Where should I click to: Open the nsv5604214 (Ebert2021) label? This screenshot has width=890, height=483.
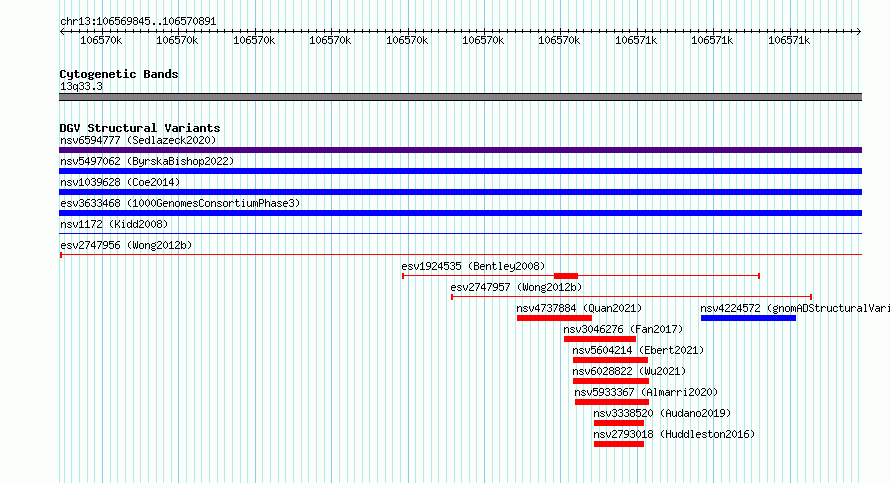pyautogui.click(x=638, y=350)
